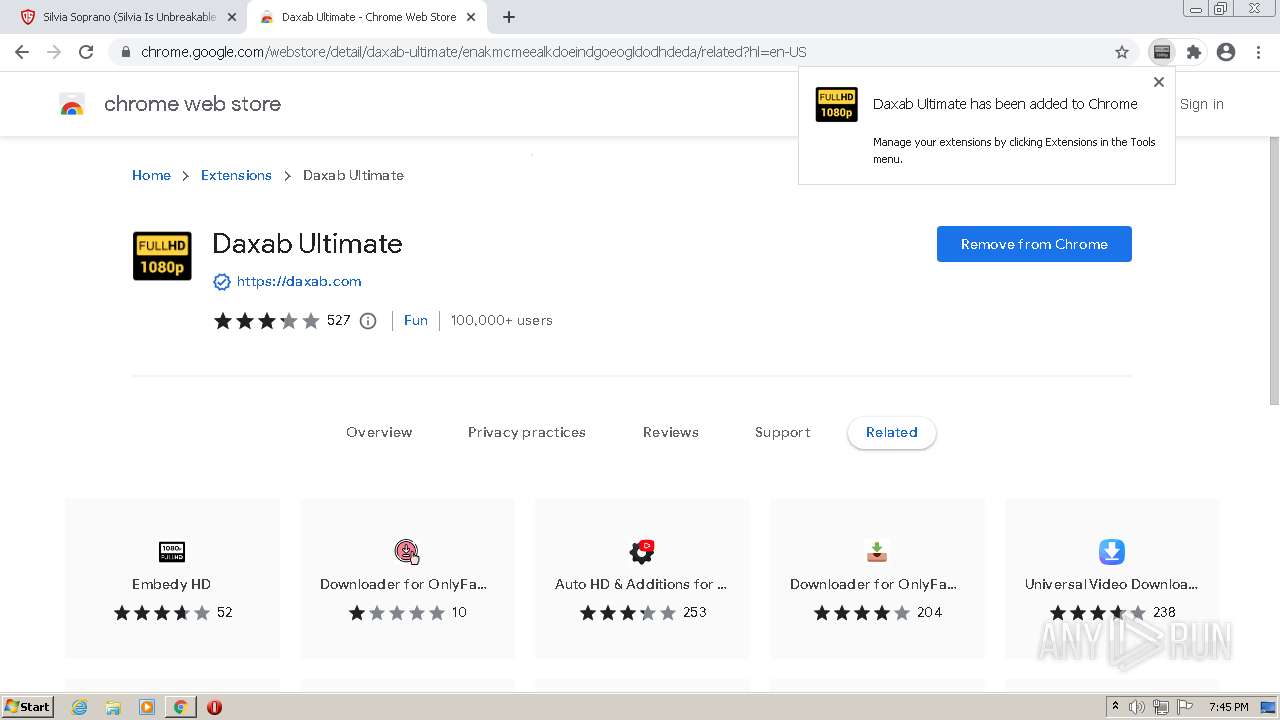Open the Downloader for OnlyFa... card rated 10

407,578
